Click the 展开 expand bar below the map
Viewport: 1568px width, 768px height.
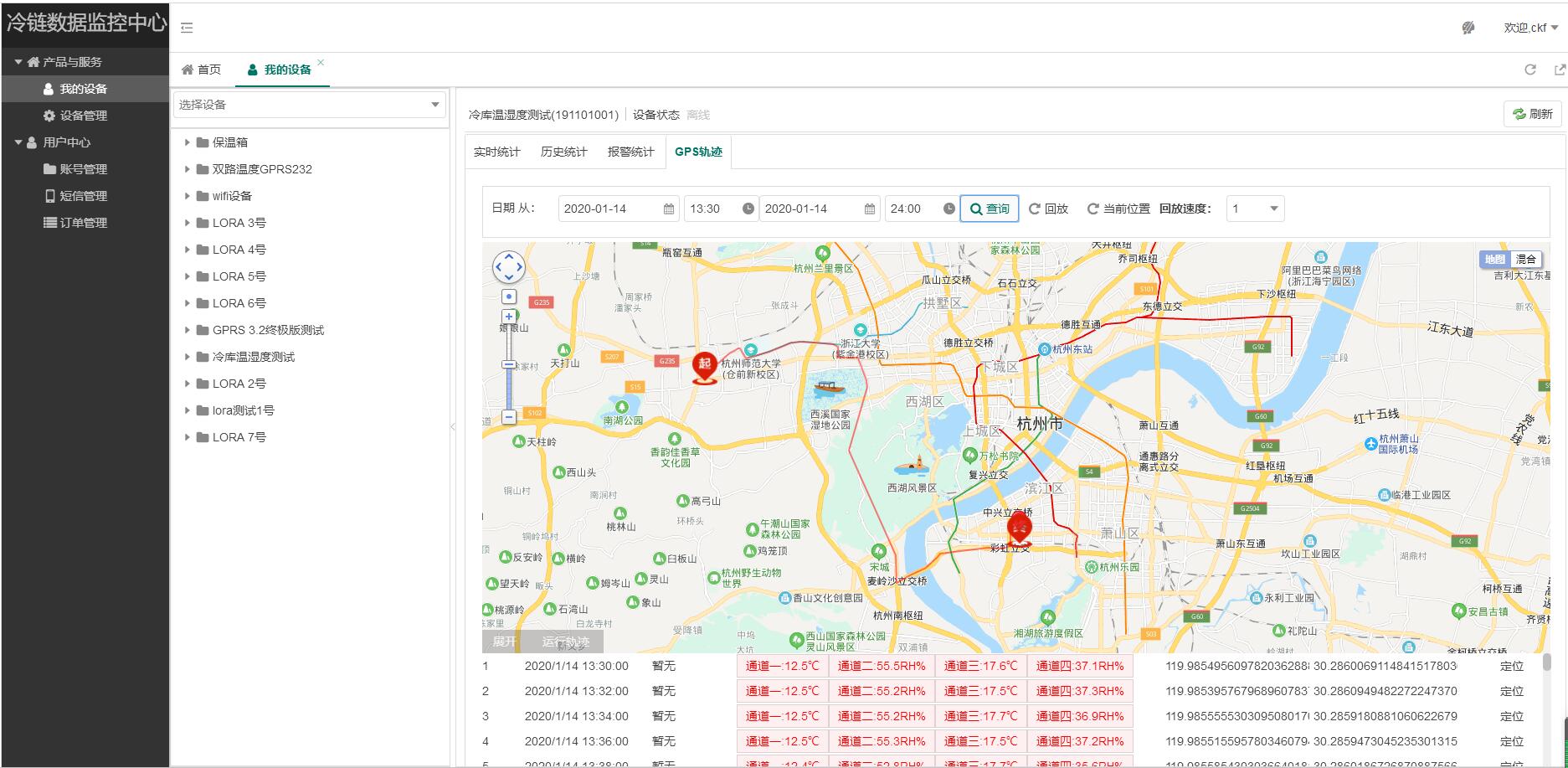(x=504, y=642)
